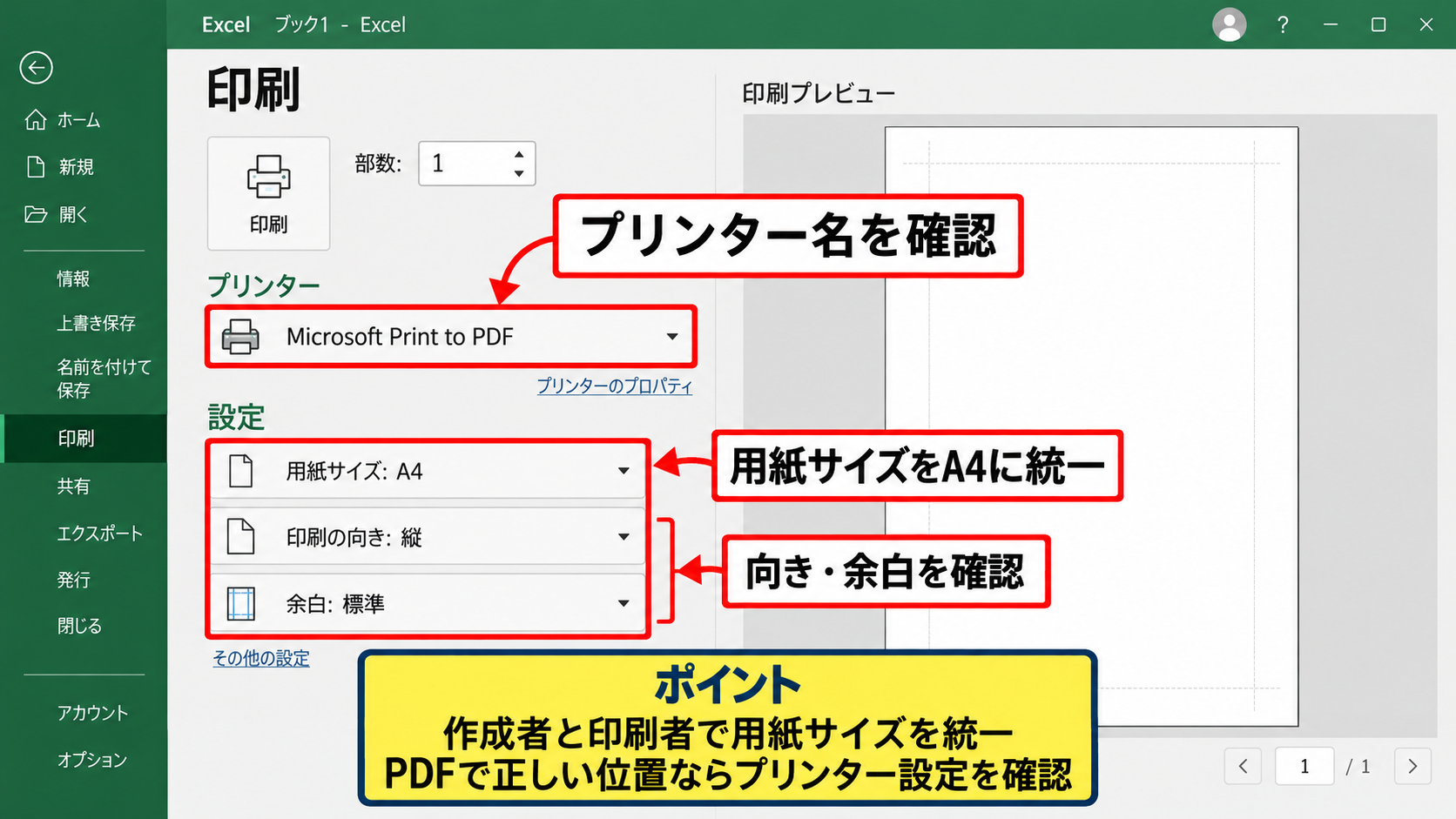Screen dimensions: 1456x819
Task: Select 閉じる in the sidebar
Action: point(79,626)
